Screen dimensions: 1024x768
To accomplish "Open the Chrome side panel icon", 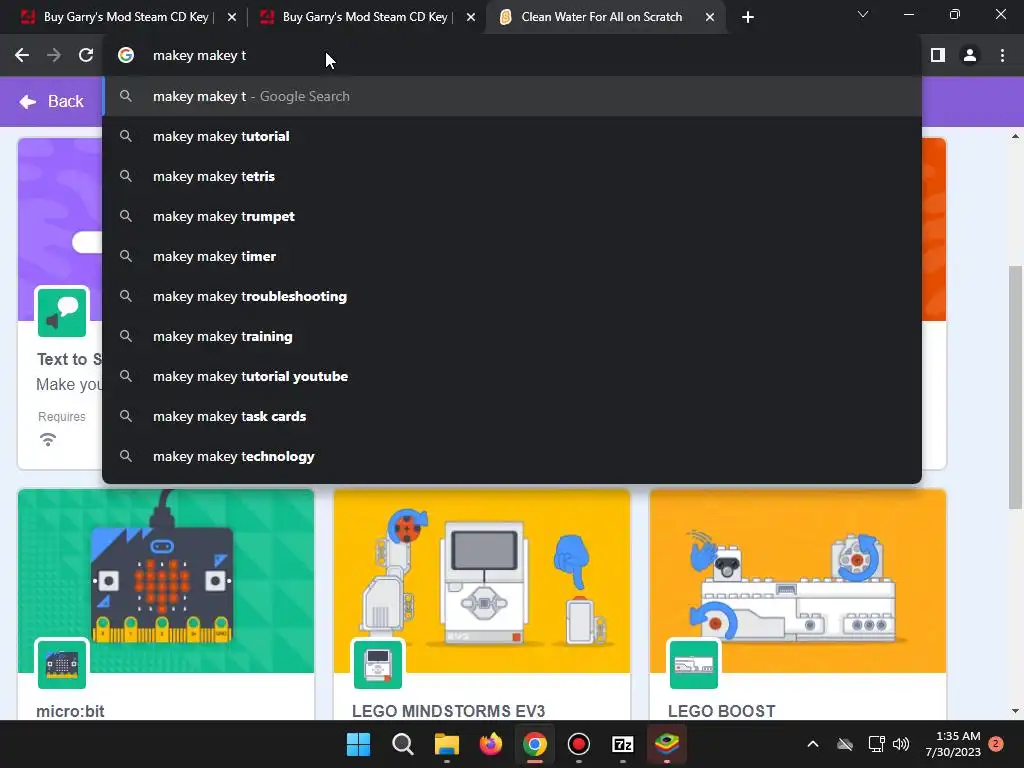I will click(x=938, y=56).
